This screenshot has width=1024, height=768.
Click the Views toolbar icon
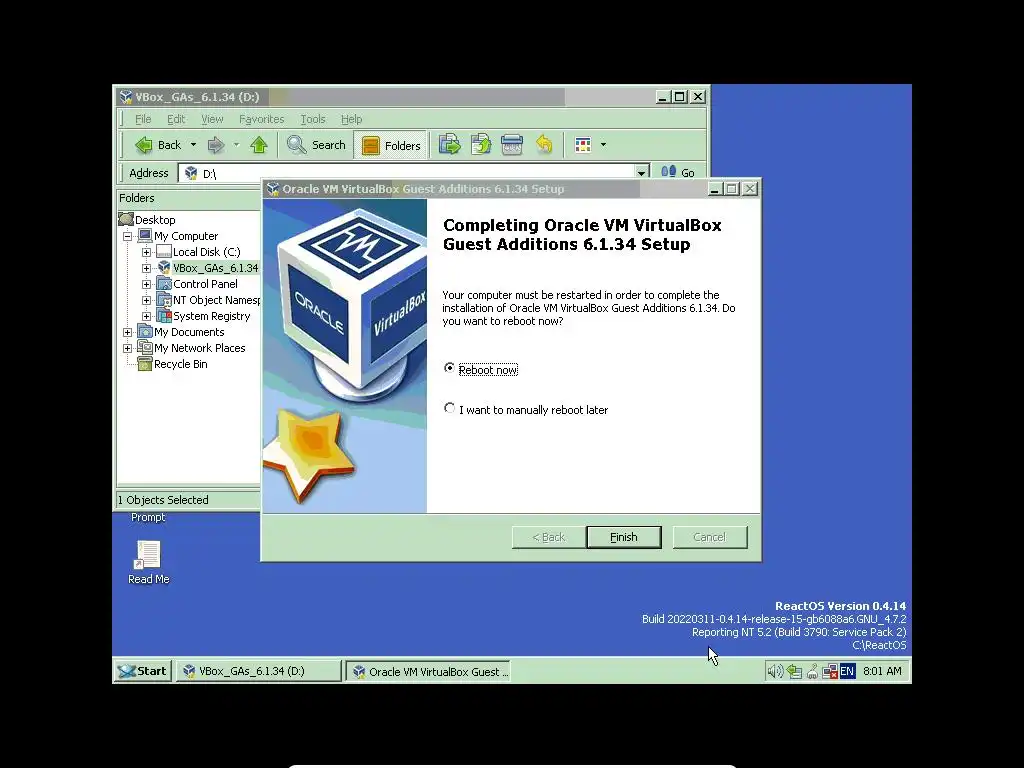[583, 145]
